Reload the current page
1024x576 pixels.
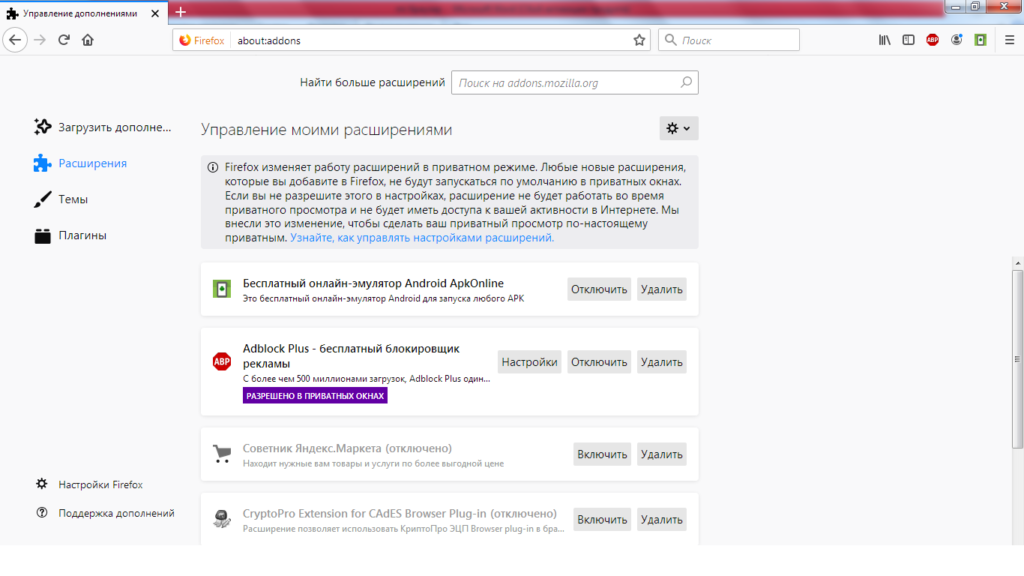(63, 40)
